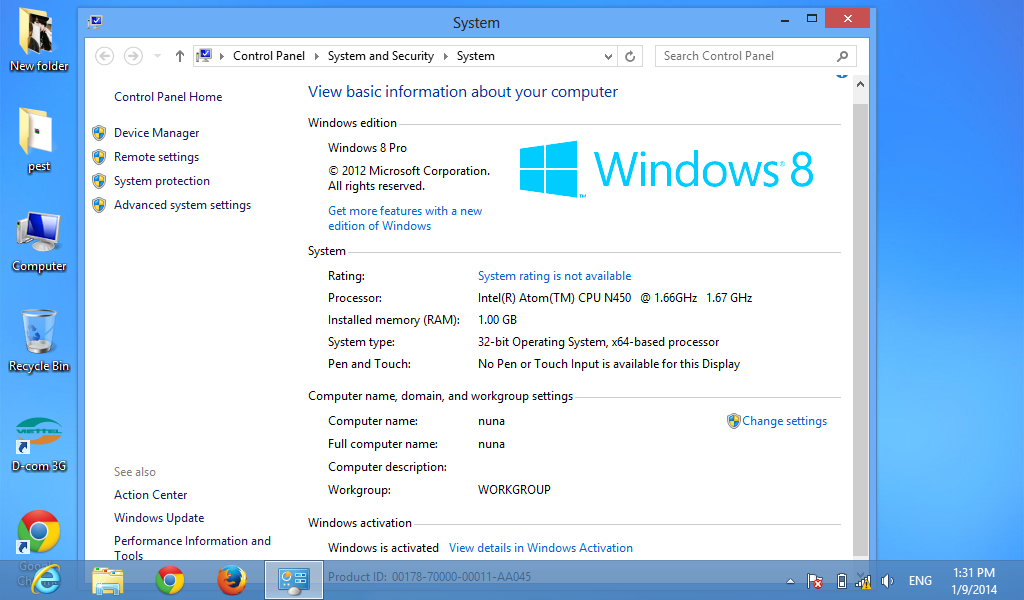This screenshot has height=600, width=1024.
Task: Click the search magnifier icon
Action: pyautogui.click(x=842, y=56)
